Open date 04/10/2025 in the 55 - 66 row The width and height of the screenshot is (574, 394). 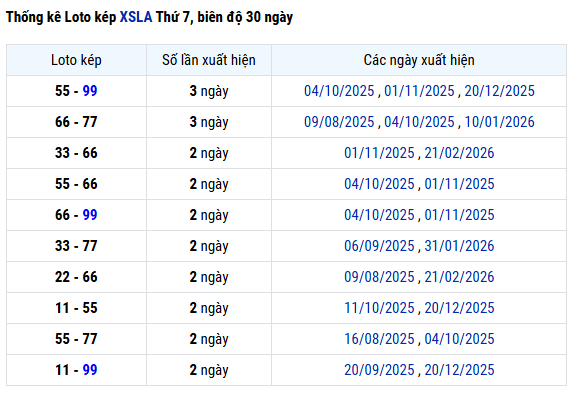tap(379, 184)
